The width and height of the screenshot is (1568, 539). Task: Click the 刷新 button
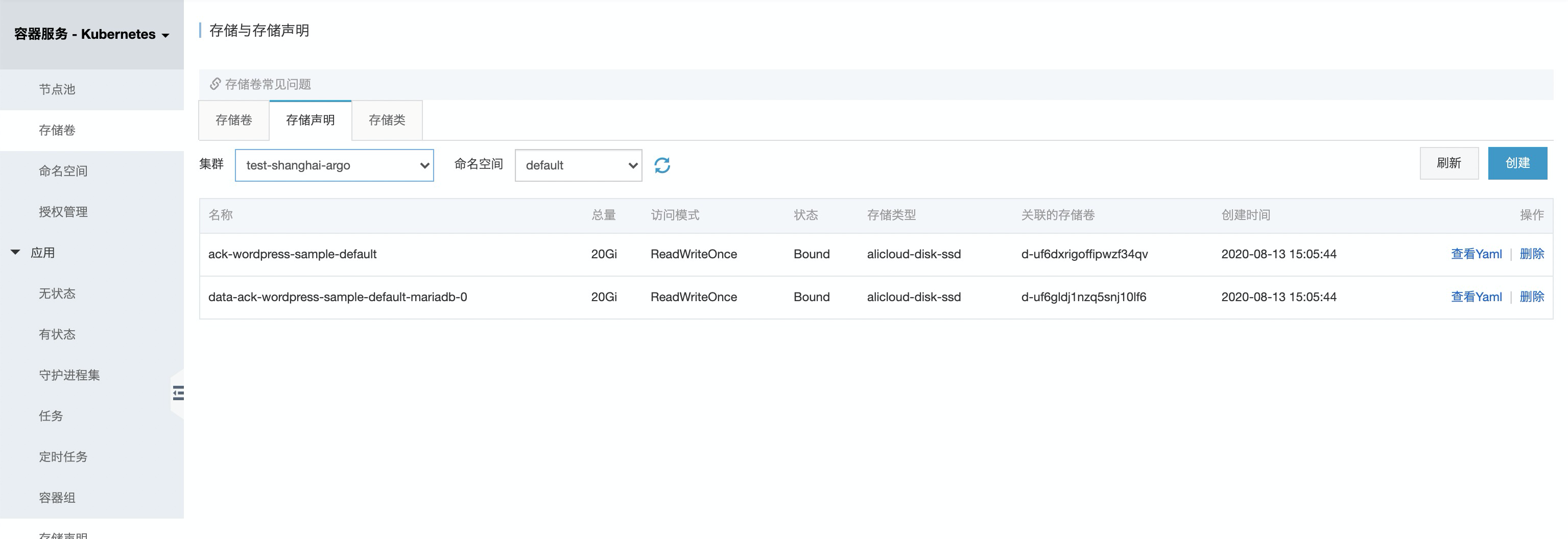(x=1448, y=163)
